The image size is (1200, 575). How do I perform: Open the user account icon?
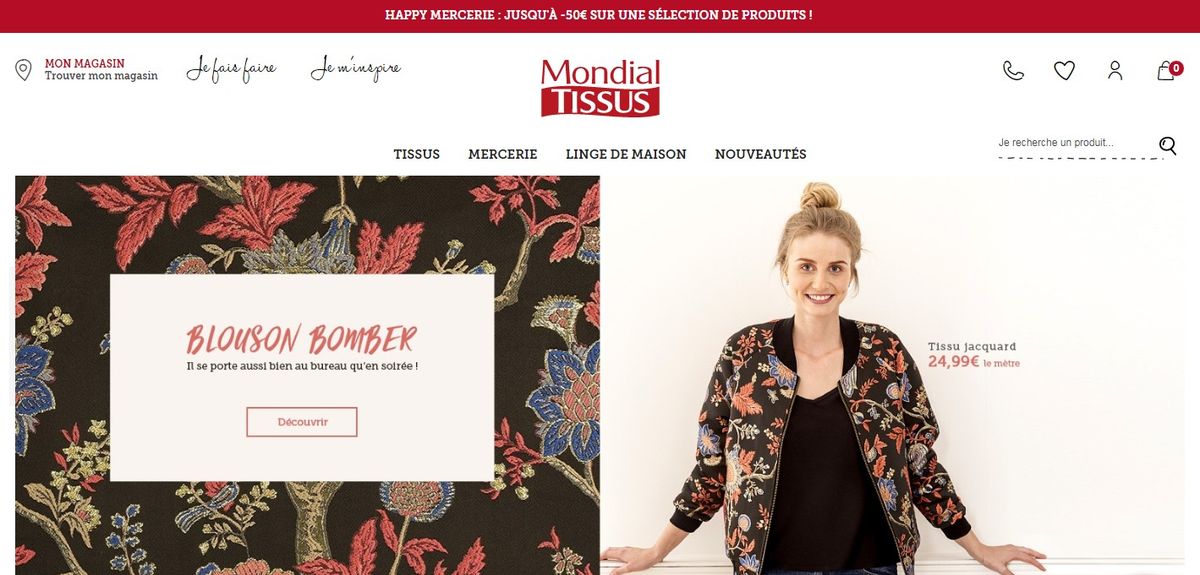tap(1115, 70)
